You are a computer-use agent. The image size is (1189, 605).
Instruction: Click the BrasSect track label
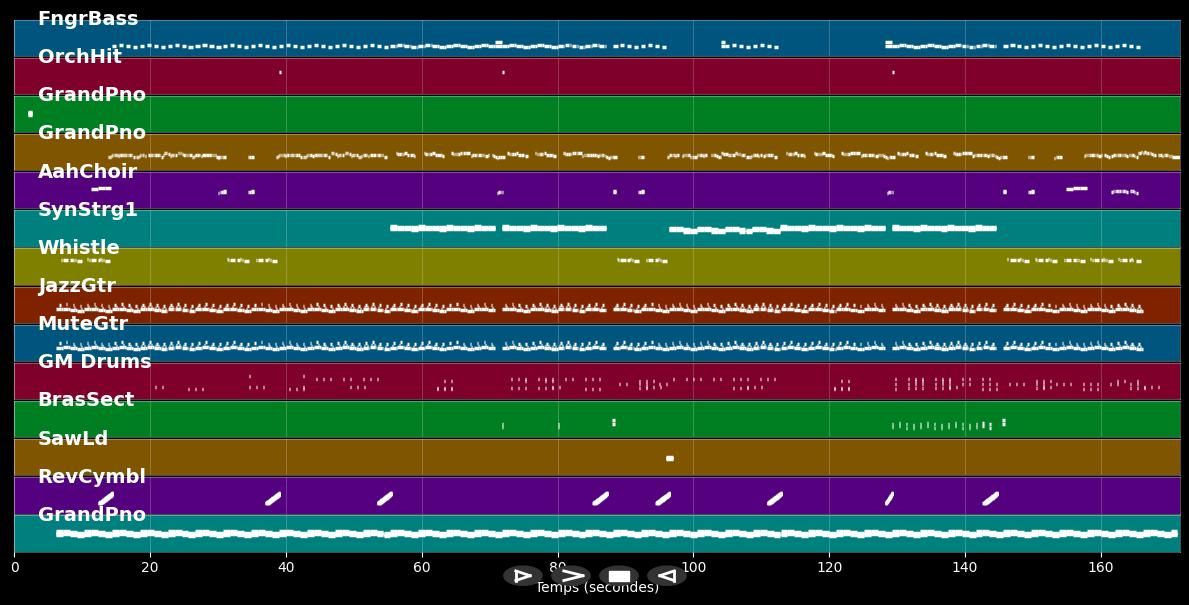[x=86, y=400]
